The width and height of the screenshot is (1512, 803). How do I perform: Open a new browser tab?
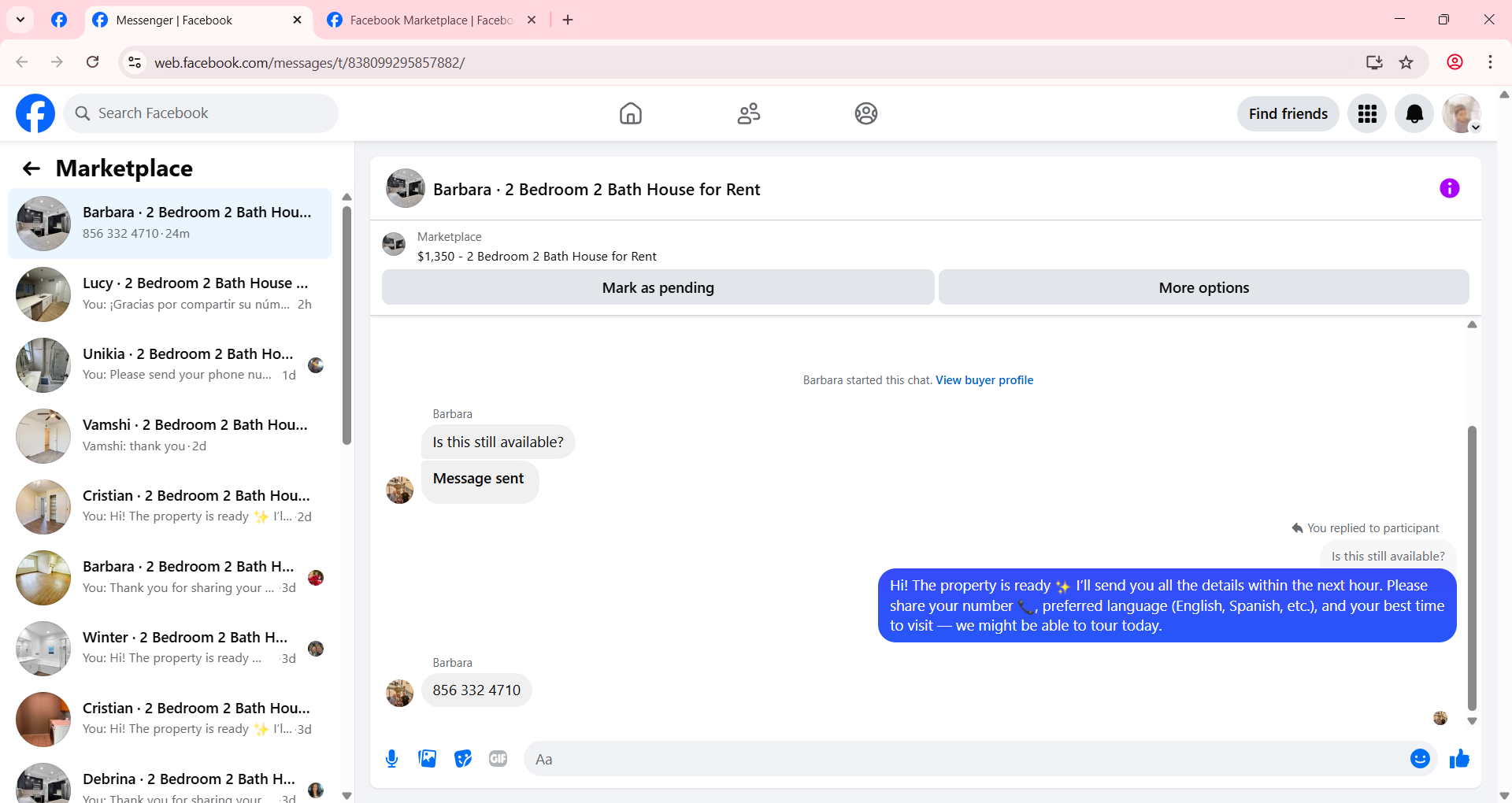pyautogui.click(x=568, y=20)
